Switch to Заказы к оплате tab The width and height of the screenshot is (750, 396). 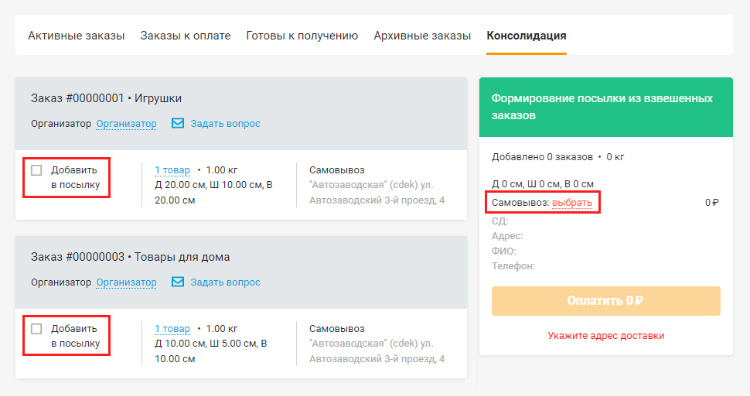point(185,36)
